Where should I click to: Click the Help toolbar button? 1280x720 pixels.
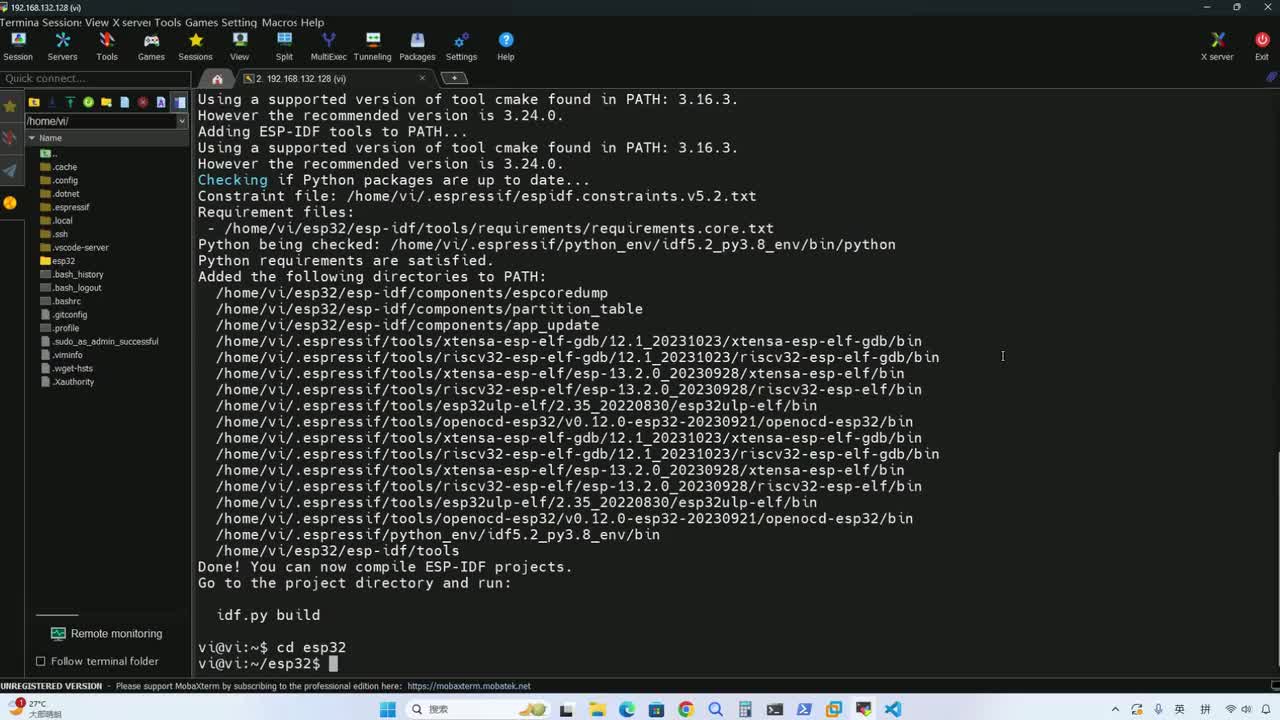coord(506,46)
